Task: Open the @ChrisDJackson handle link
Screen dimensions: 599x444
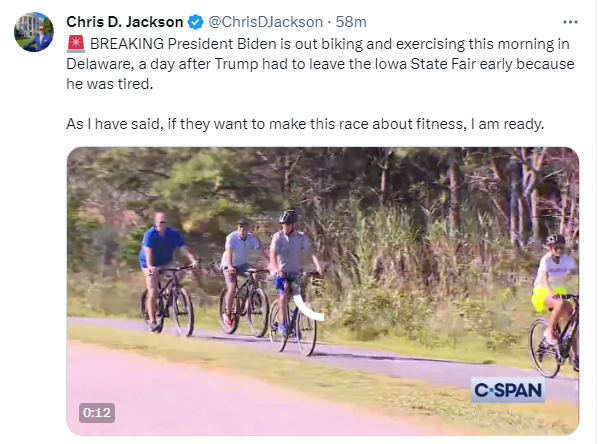Action: coord(266,22)
